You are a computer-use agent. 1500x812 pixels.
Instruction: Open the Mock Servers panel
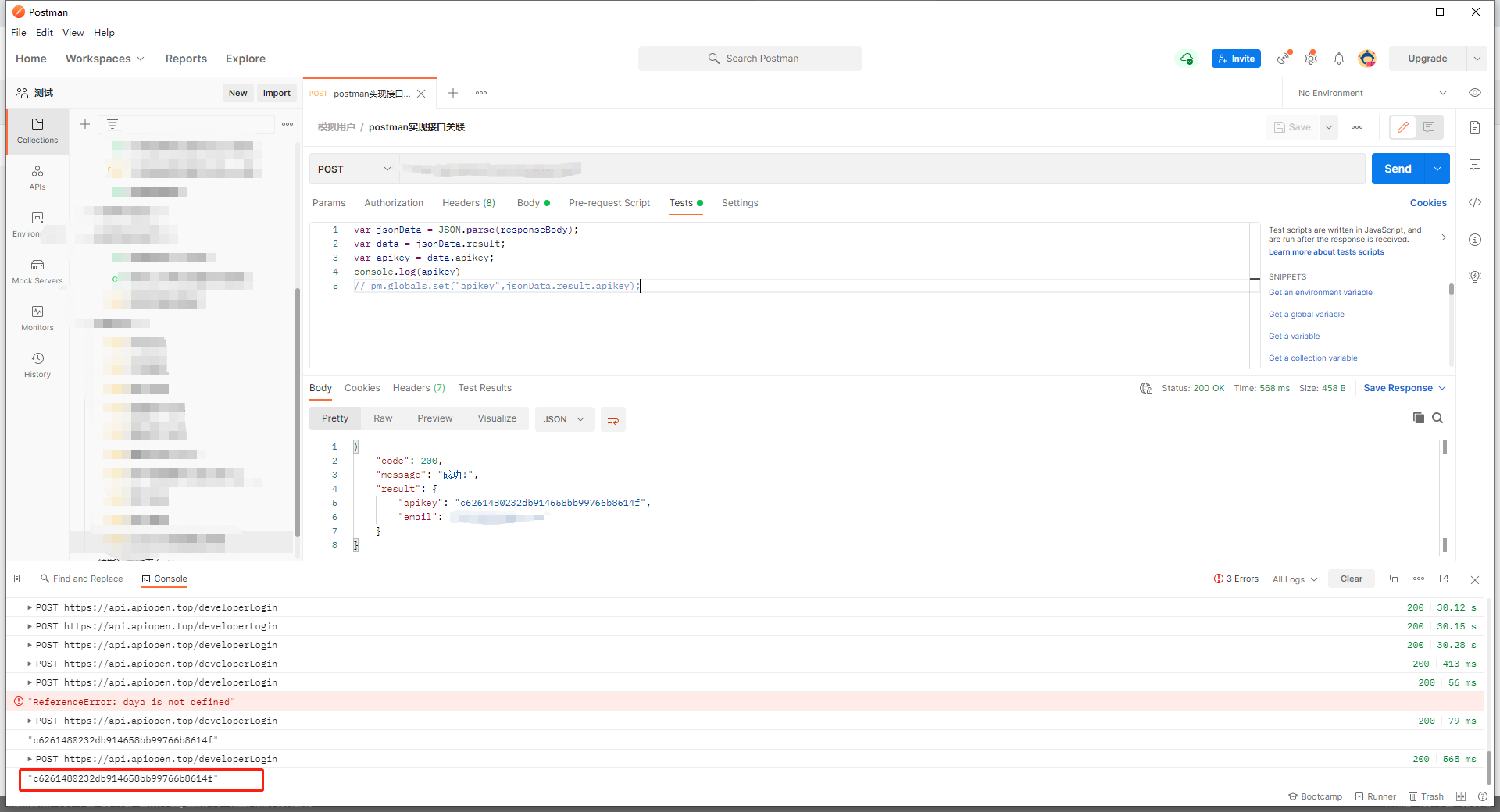point(37,272)
